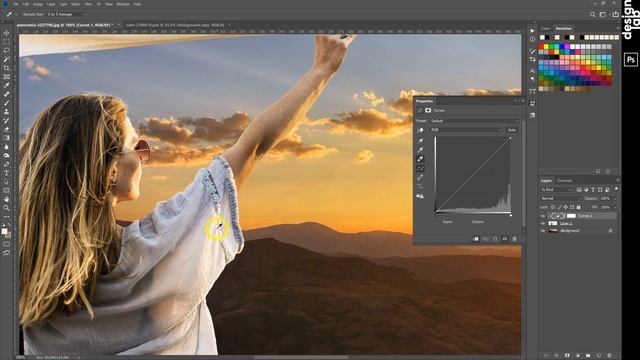Select the Crop tool

[6, 68]
